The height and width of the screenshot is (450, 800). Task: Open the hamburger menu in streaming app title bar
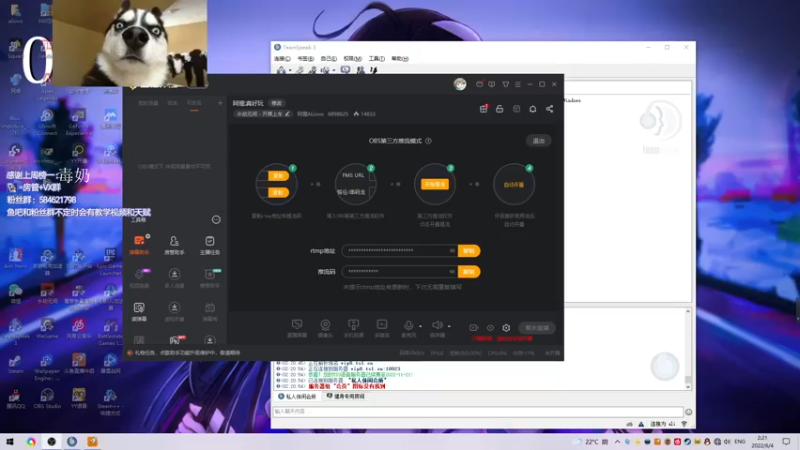(518, 84)
